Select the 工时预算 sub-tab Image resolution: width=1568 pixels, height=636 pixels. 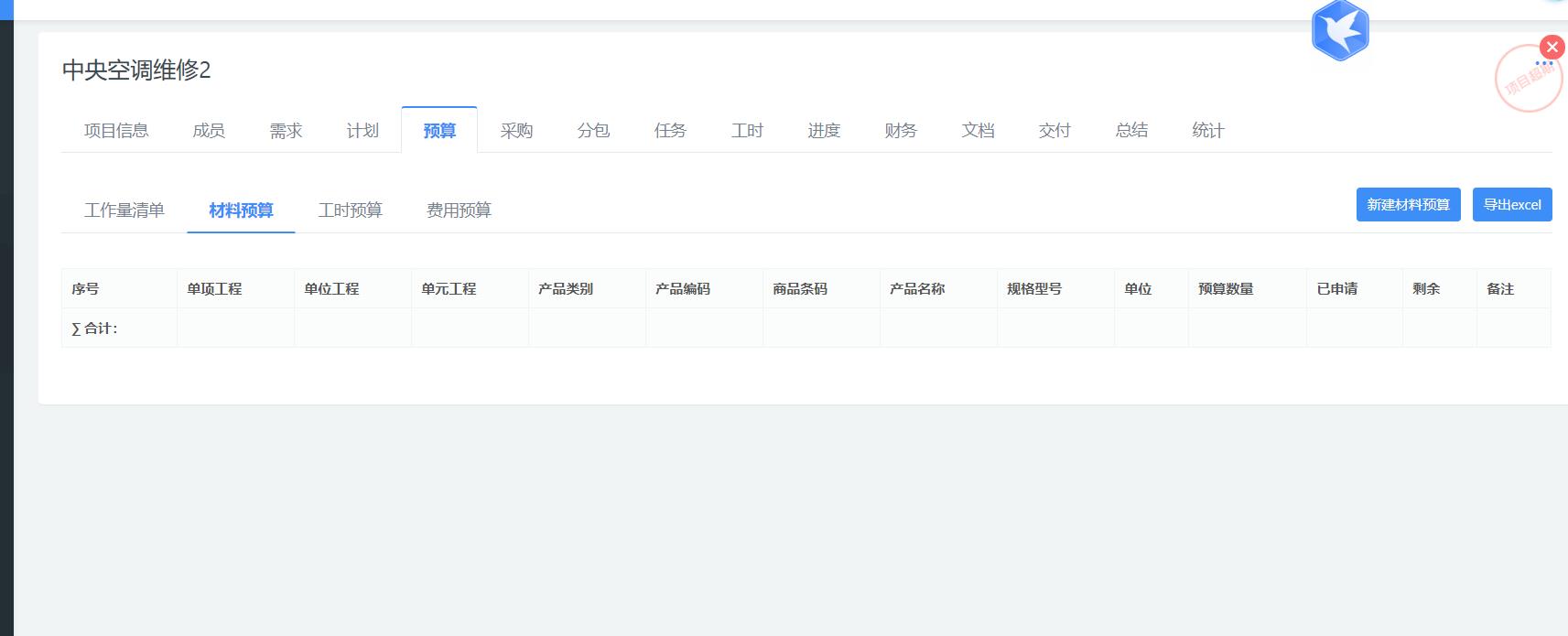tap(350, 210)
